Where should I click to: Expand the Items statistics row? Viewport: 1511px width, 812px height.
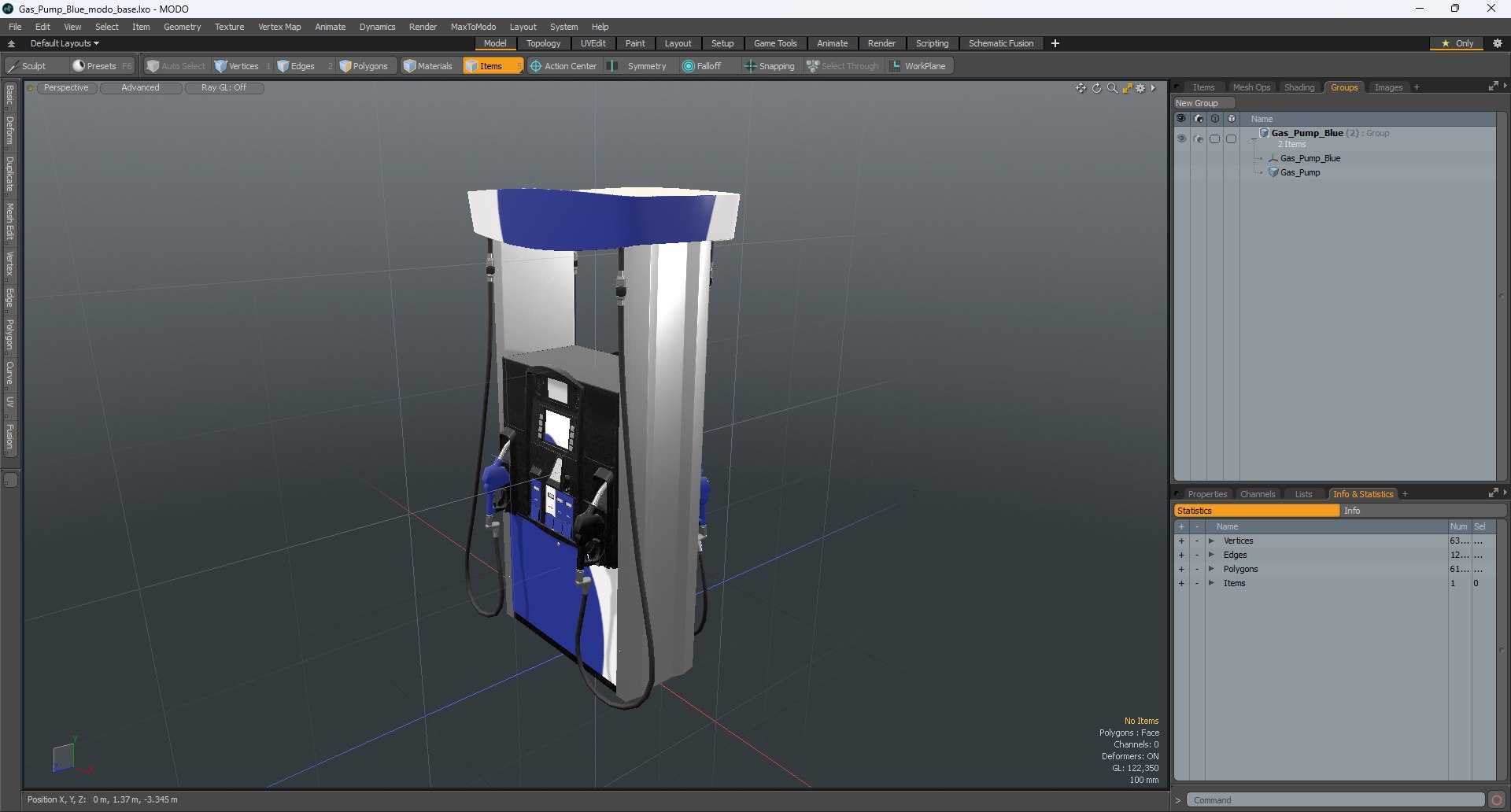pos(1212,583)
